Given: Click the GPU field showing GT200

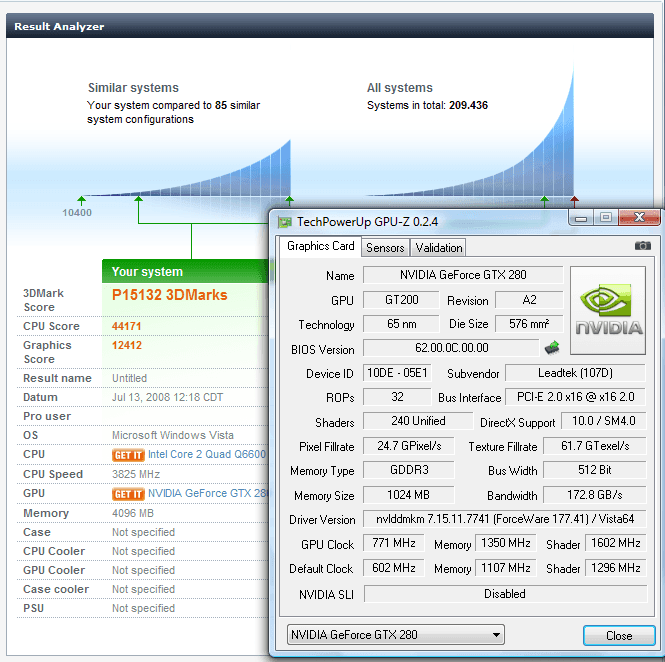Looking at the screenshot, I should tap(401, 300).
